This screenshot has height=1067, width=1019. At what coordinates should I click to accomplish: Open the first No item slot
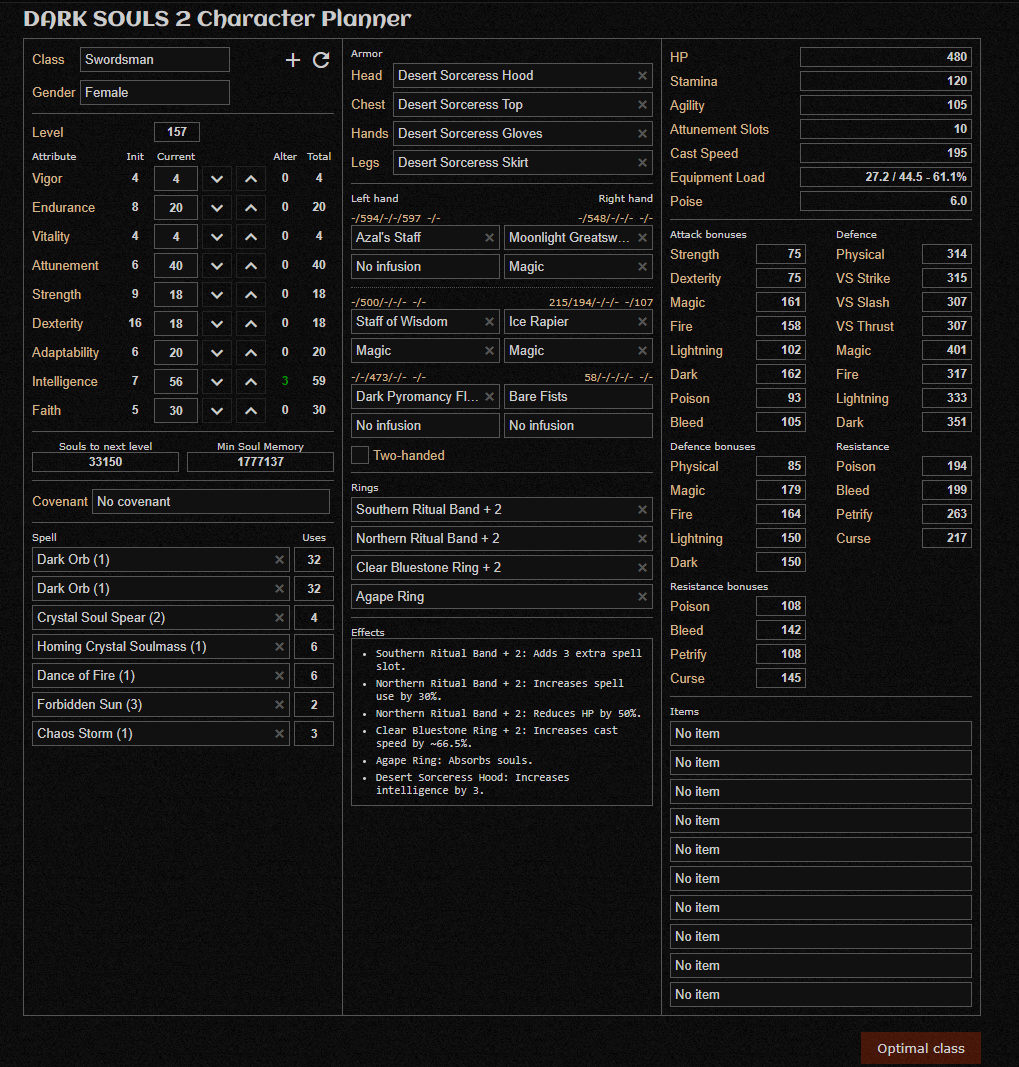tap(820, 734)
